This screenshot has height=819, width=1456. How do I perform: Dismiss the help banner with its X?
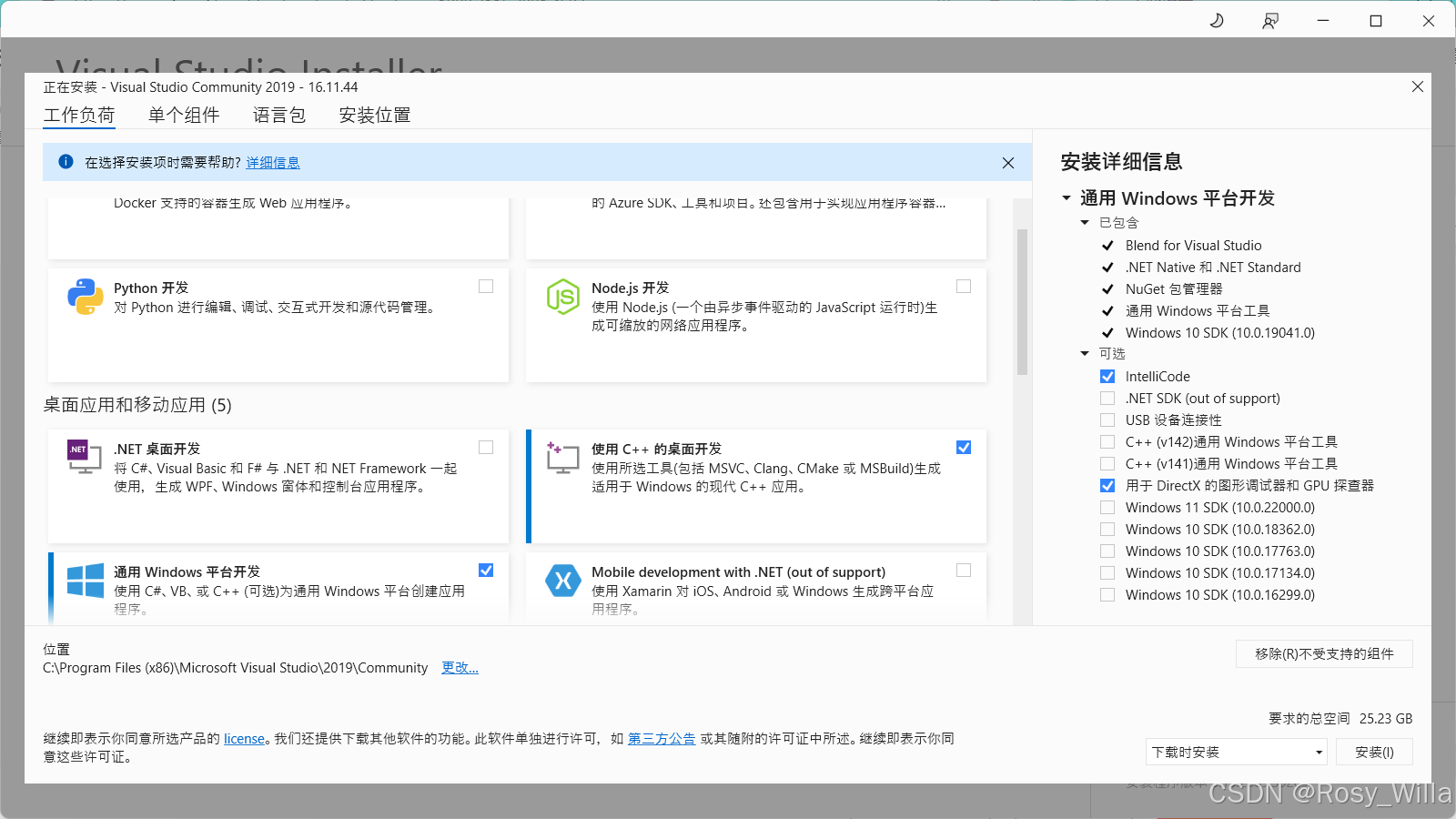click(1008, 163)
